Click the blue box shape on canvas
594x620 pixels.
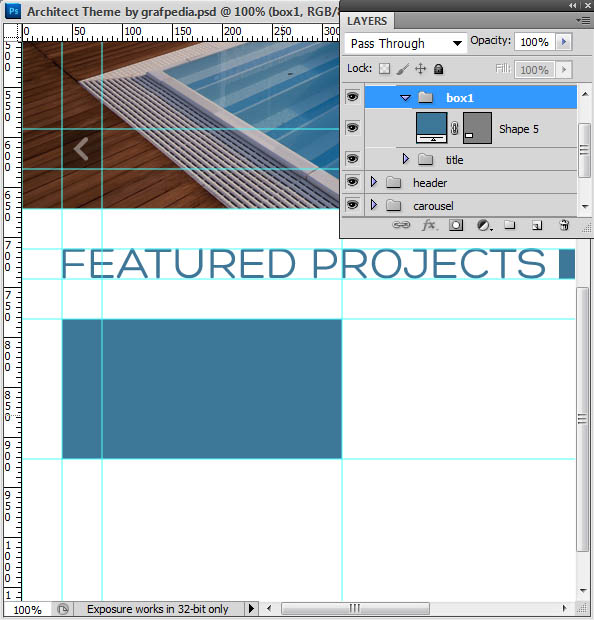(202, 389)
